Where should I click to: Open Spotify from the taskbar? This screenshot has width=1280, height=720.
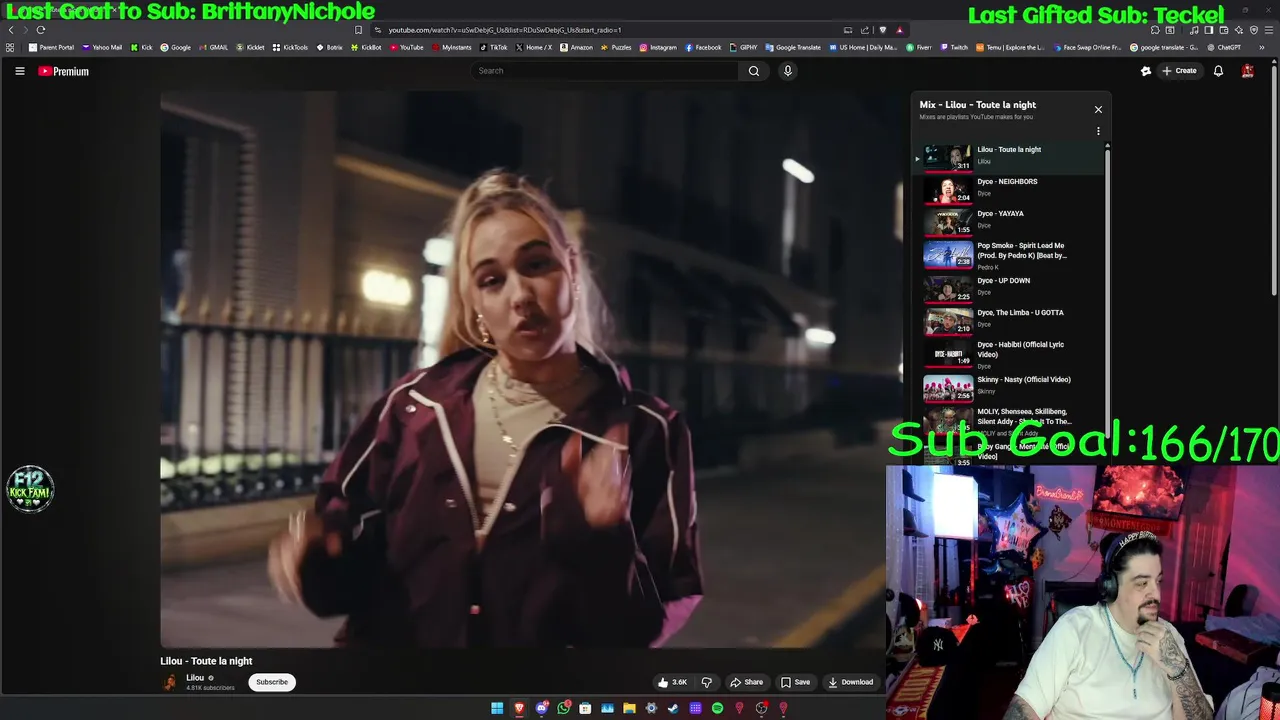click(717, 708)
